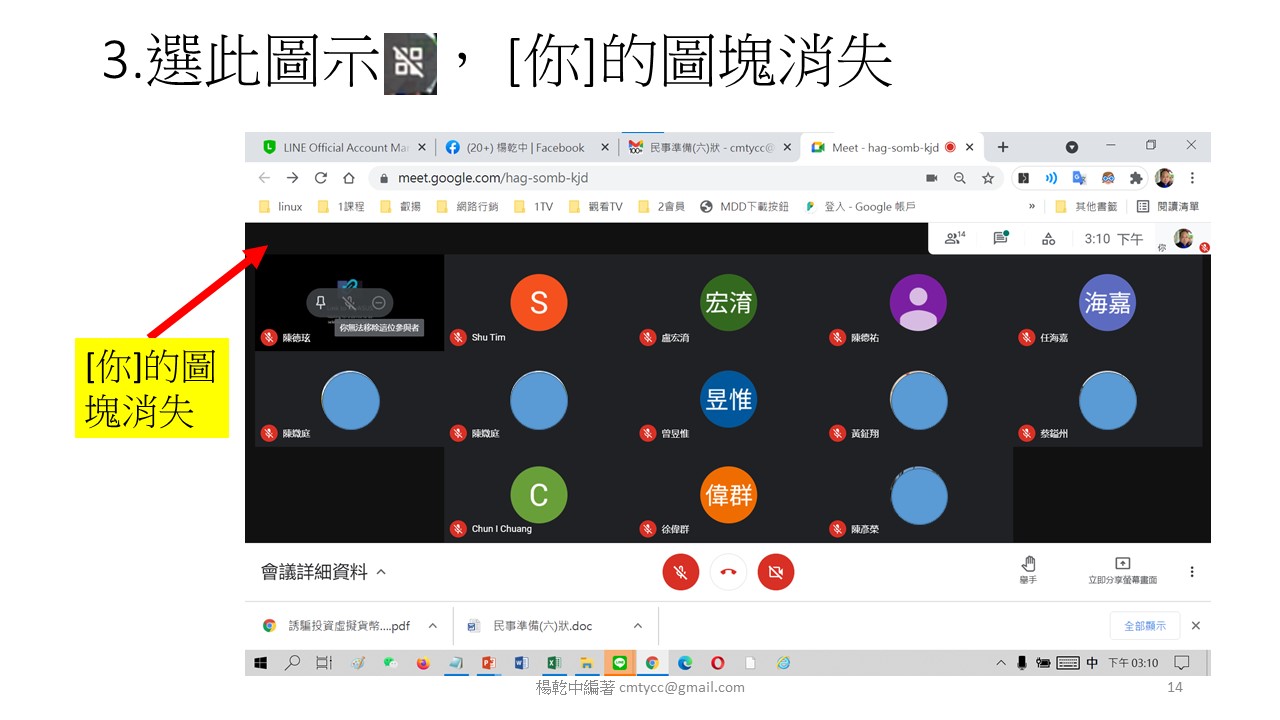Open the 其他書籤 folder

coord(1086,206)
